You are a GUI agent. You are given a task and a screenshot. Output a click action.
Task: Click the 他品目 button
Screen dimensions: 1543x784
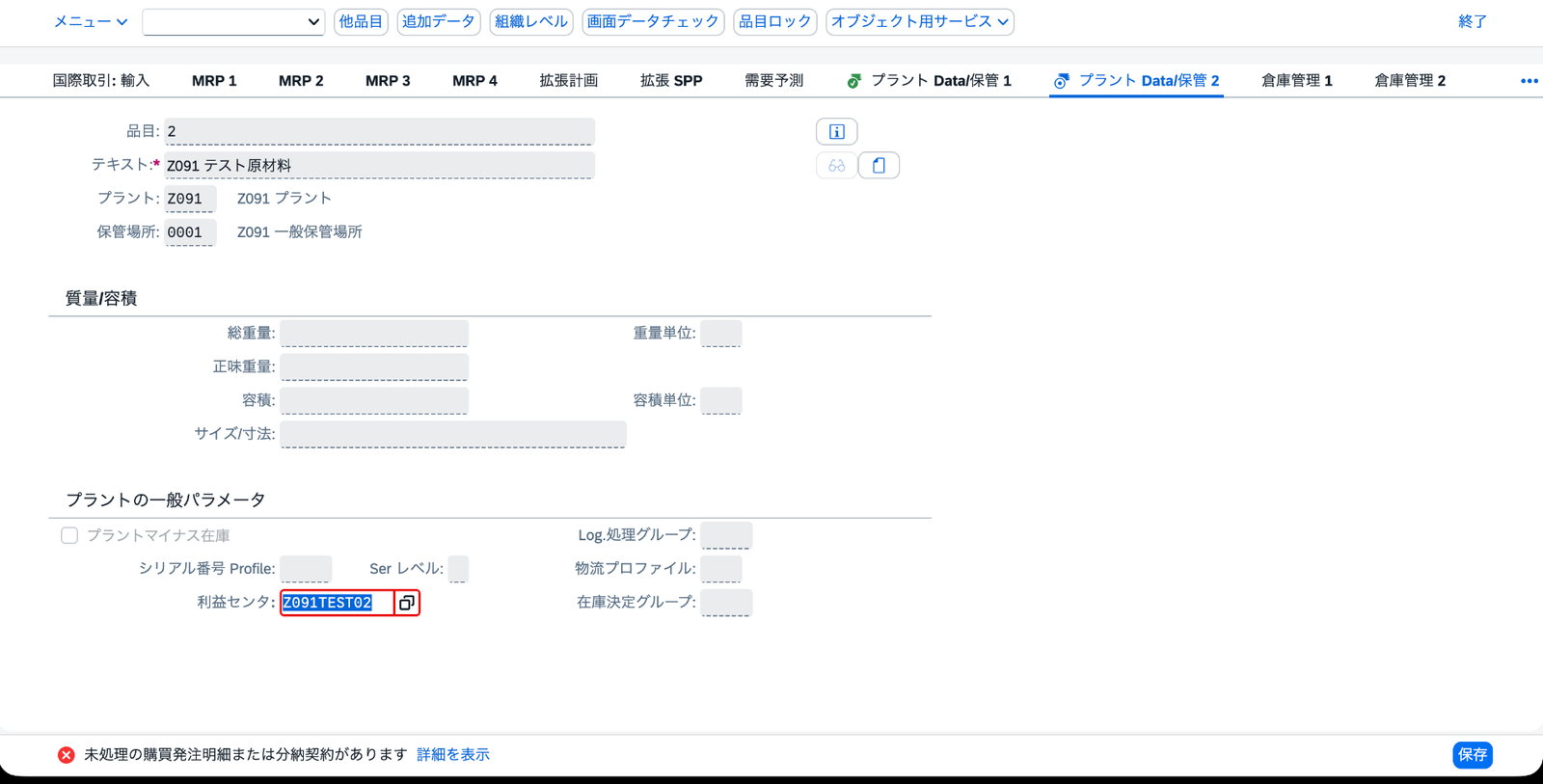[x=361, y=21]
